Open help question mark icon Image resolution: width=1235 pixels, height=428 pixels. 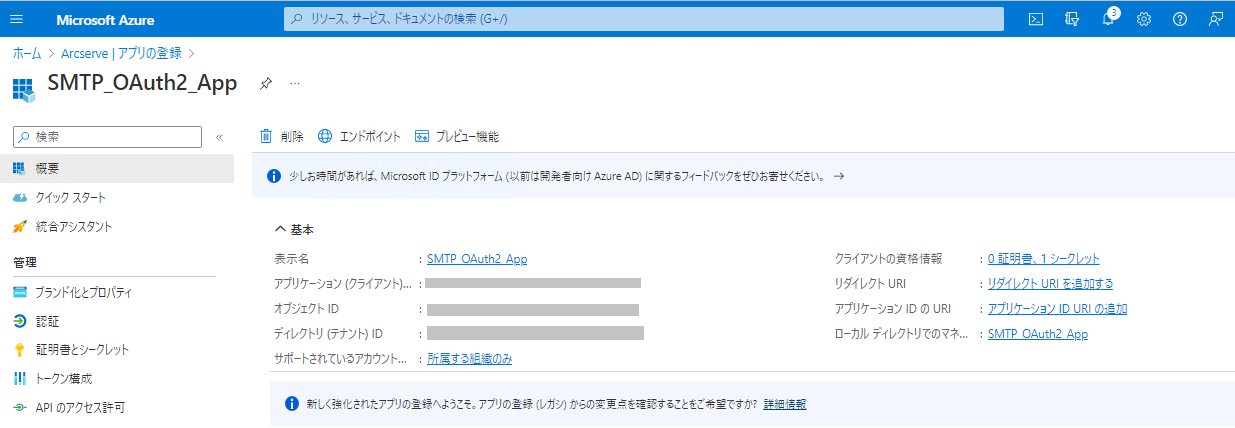[1180, 19]
